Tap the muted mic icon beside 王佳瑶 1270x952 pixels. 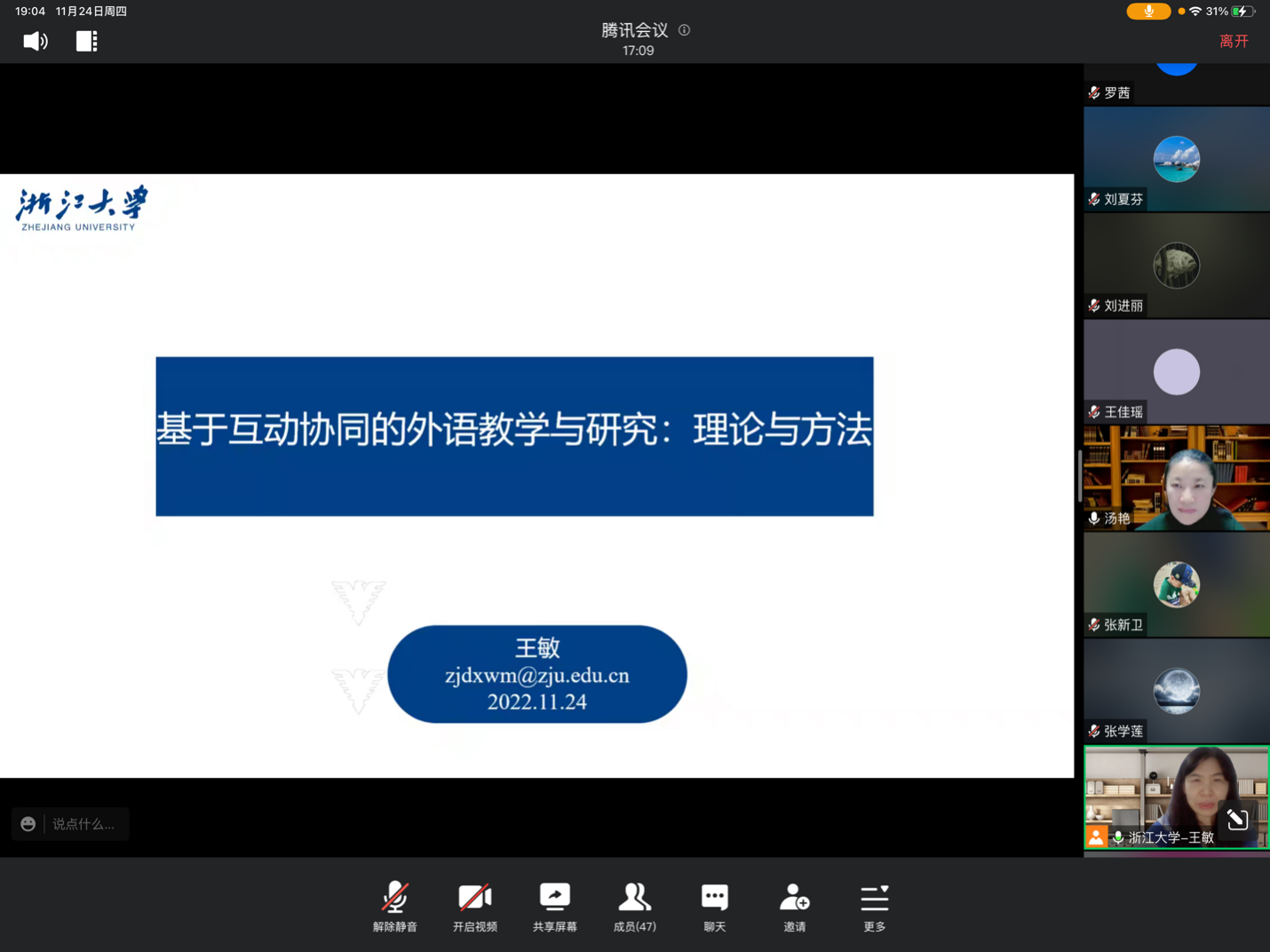coord(1094,412)
